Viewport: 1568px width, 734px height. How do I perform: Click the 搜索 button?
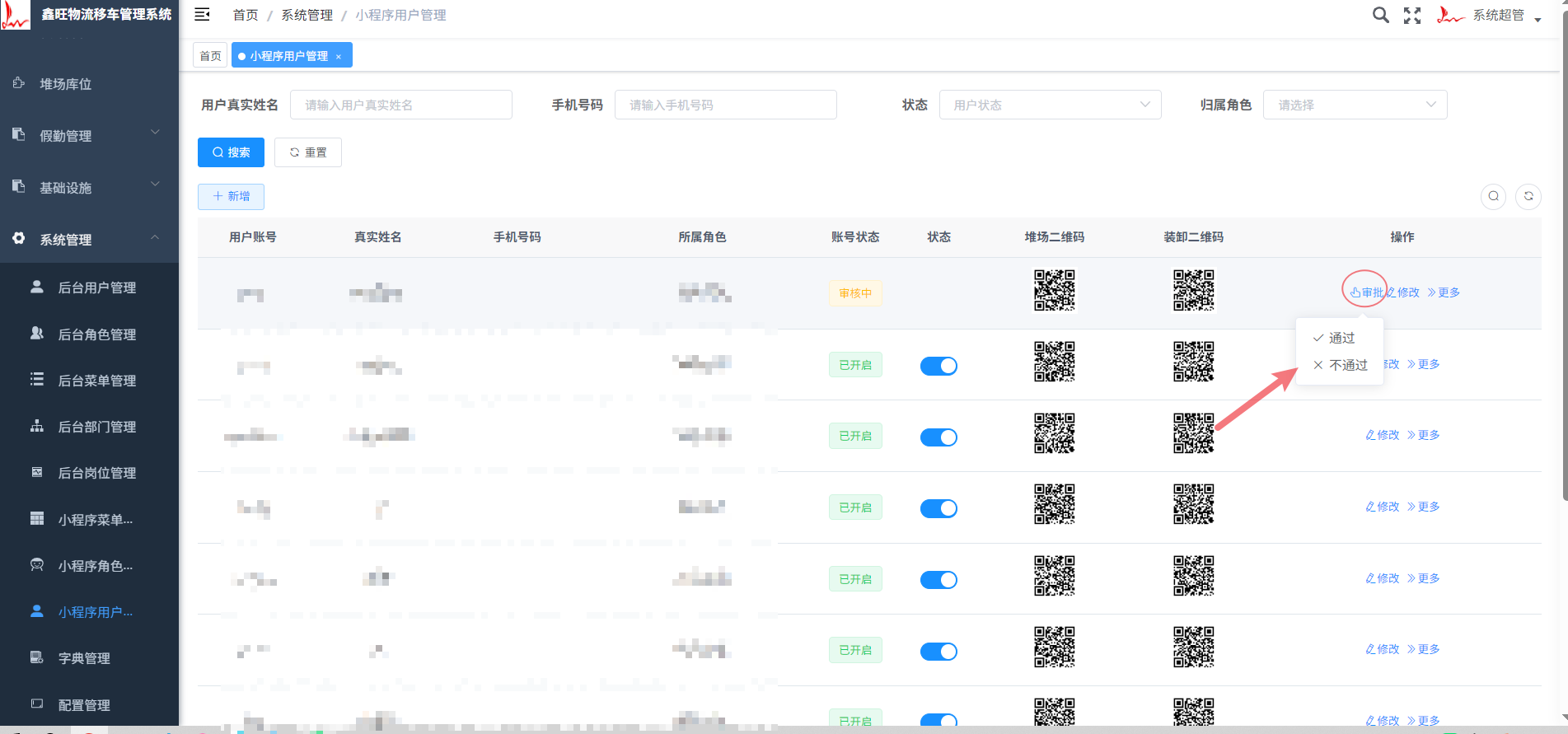click(x=231, y=152)
